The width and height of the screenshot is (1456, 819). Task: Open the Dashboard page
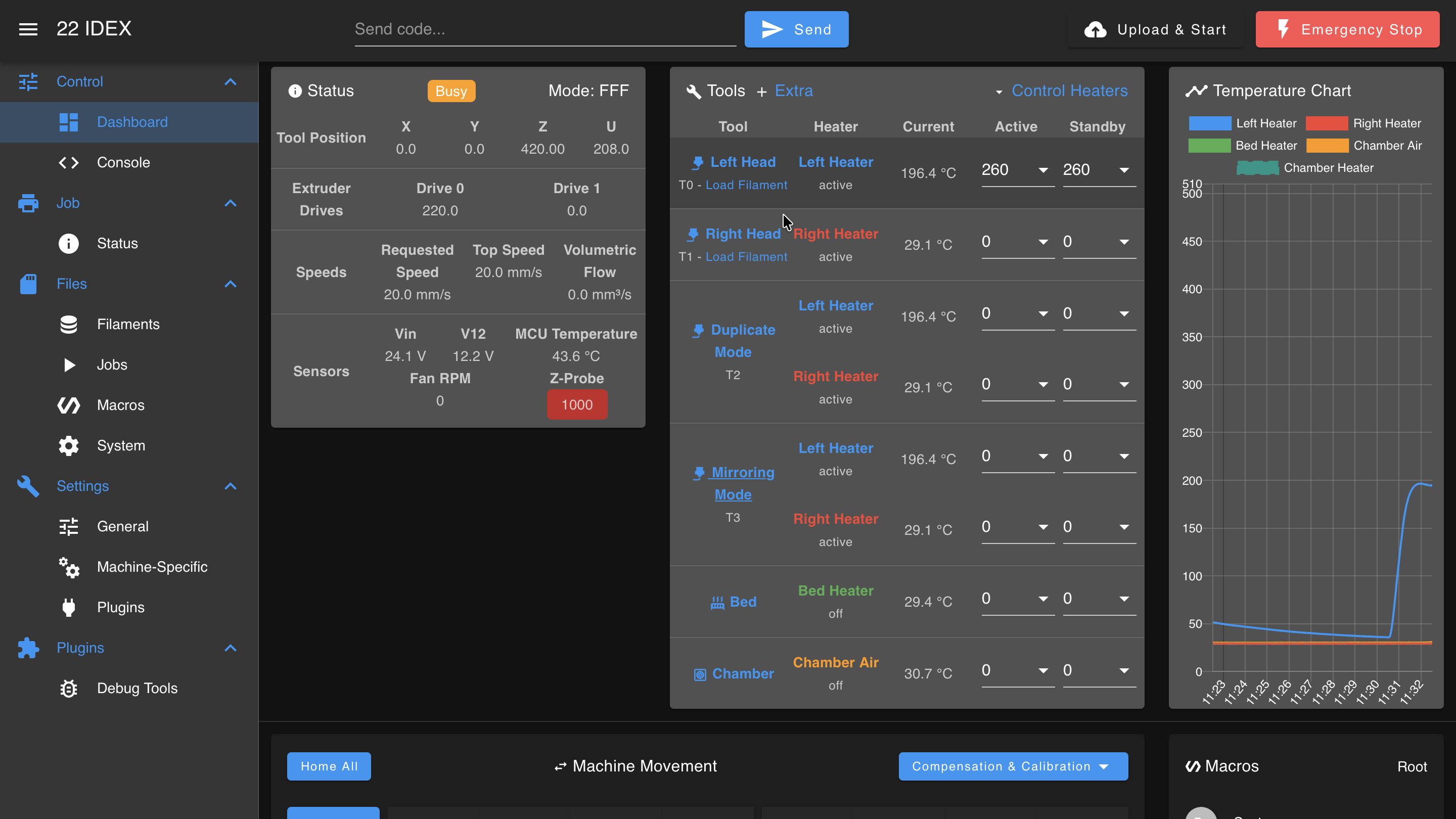click(x=129, y=122)
